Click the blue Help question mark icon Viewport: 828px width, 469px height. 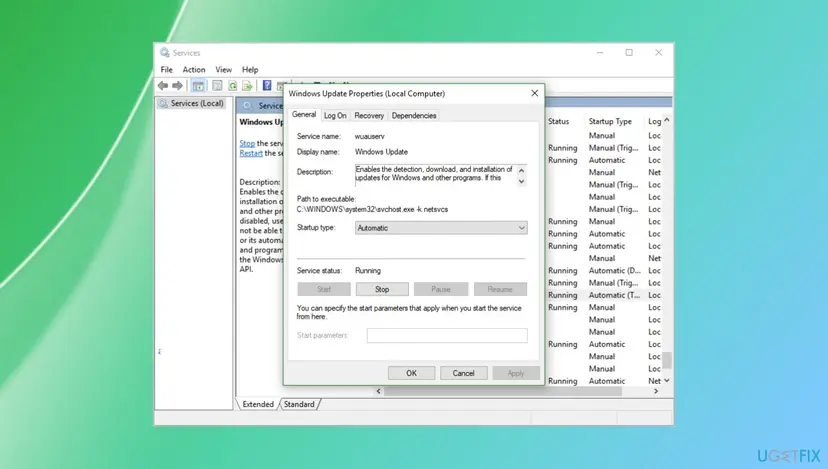(x=267, y=86)
